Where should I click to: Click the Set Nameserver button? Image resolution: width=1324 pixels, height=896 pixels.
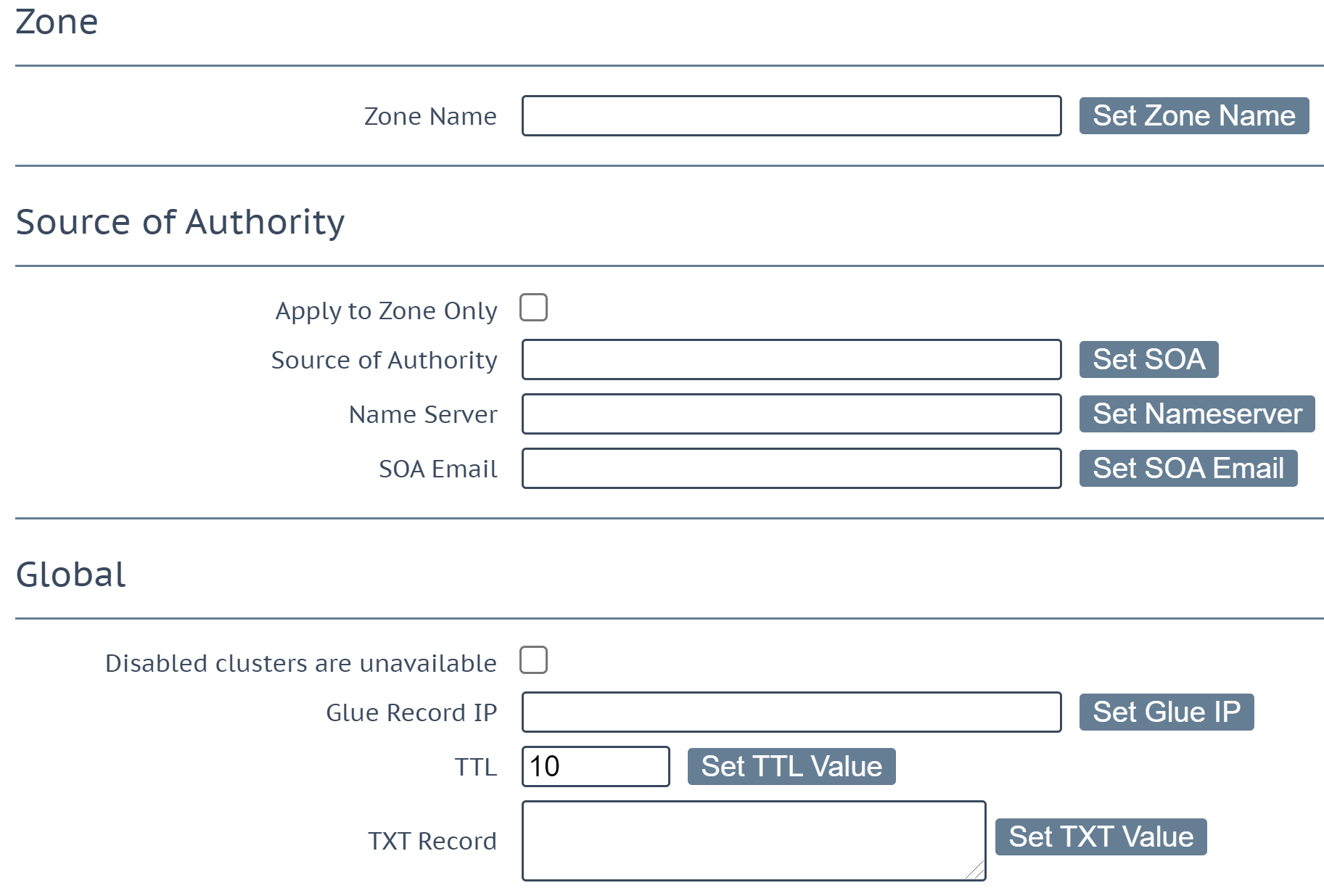1197,414
